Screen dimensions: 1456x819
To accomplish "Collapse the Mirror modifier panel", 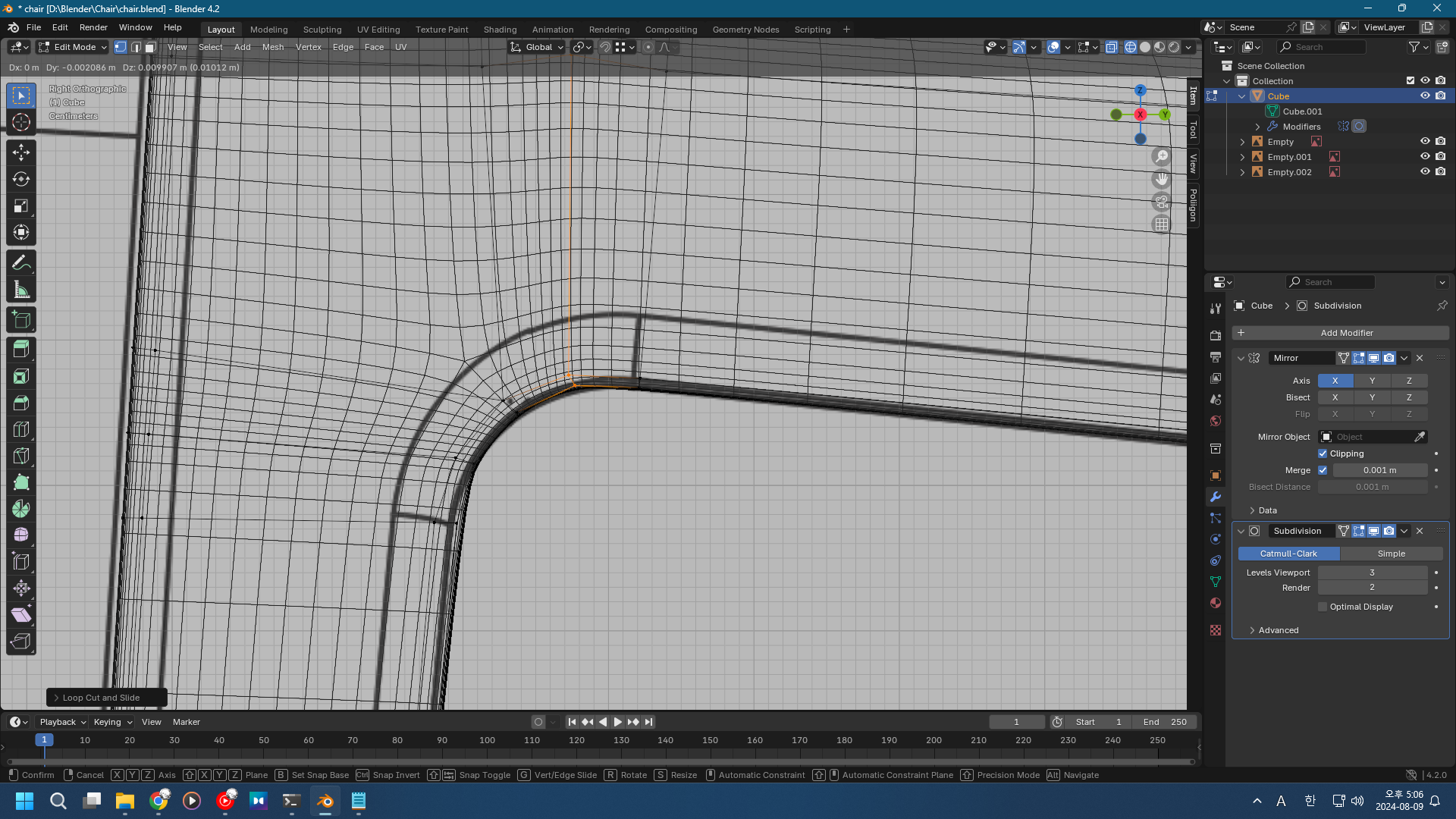I will (1241, 358).
